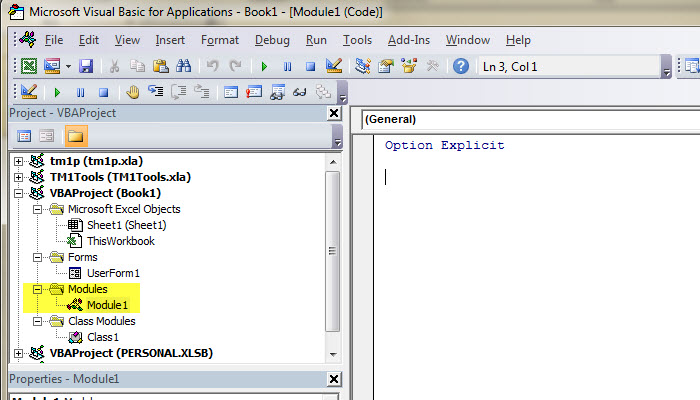Click the Redo arrow icon

[235, 66]
